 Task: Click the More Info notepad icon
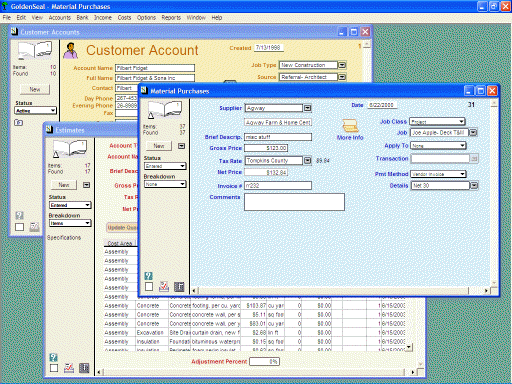point(350,126)
